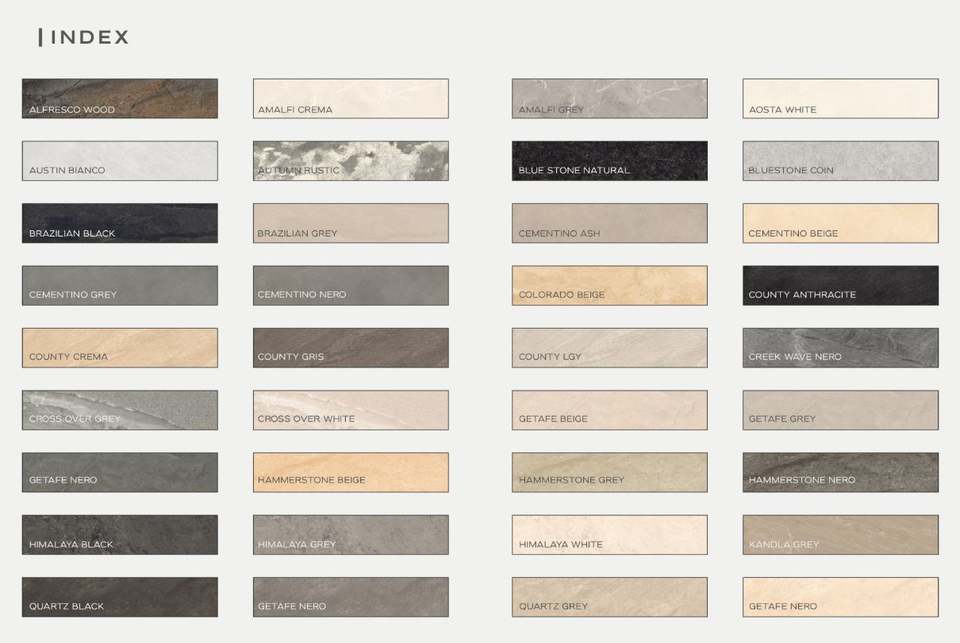Pick the Bluestone Coin swatch
The width and height of the screenshot is (960, 643).
click(841, 160)
